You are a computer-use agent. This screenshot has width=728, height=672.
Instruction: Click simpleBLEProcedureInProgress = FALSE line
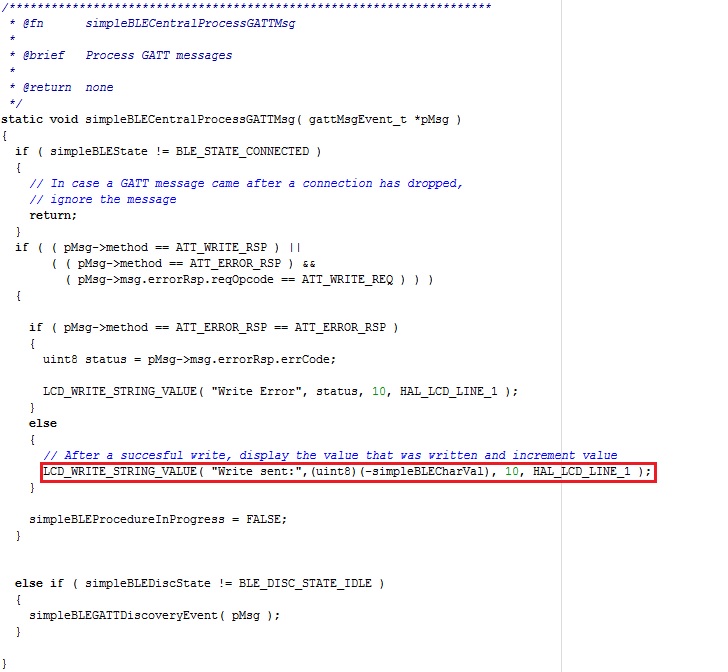point(158,519)
